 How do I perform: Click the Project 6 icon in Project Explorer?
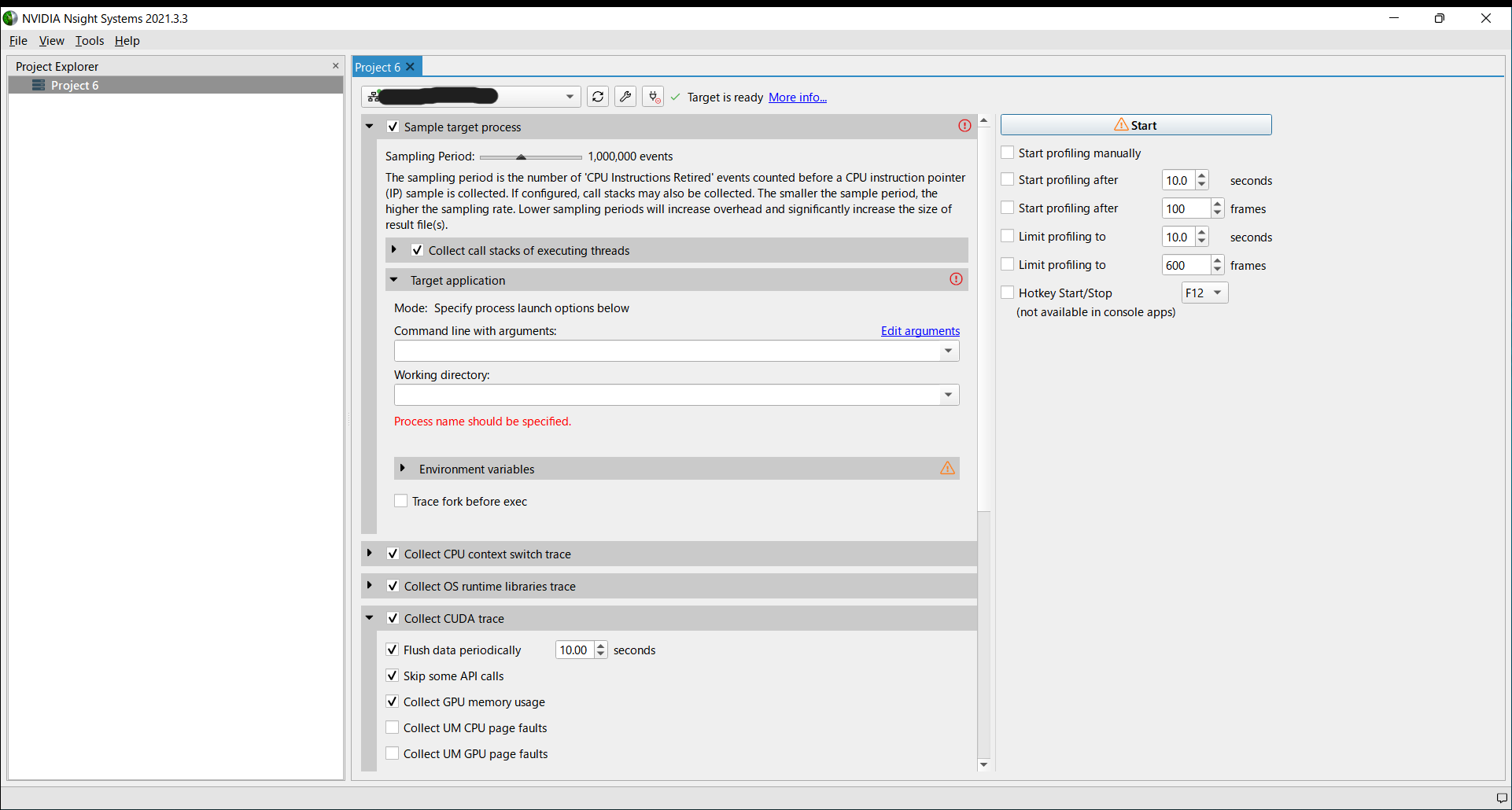39,85
